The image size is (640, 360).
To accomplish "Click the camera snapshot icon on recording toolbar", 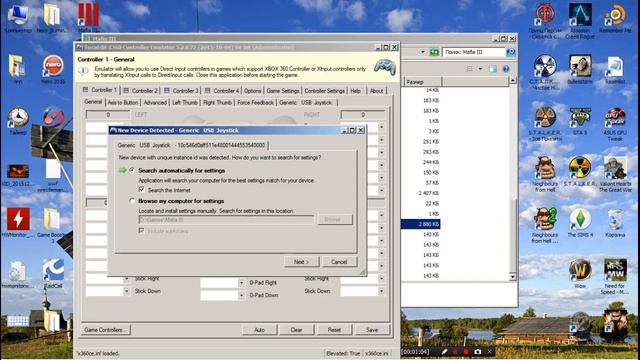I will tap(478, 351).
